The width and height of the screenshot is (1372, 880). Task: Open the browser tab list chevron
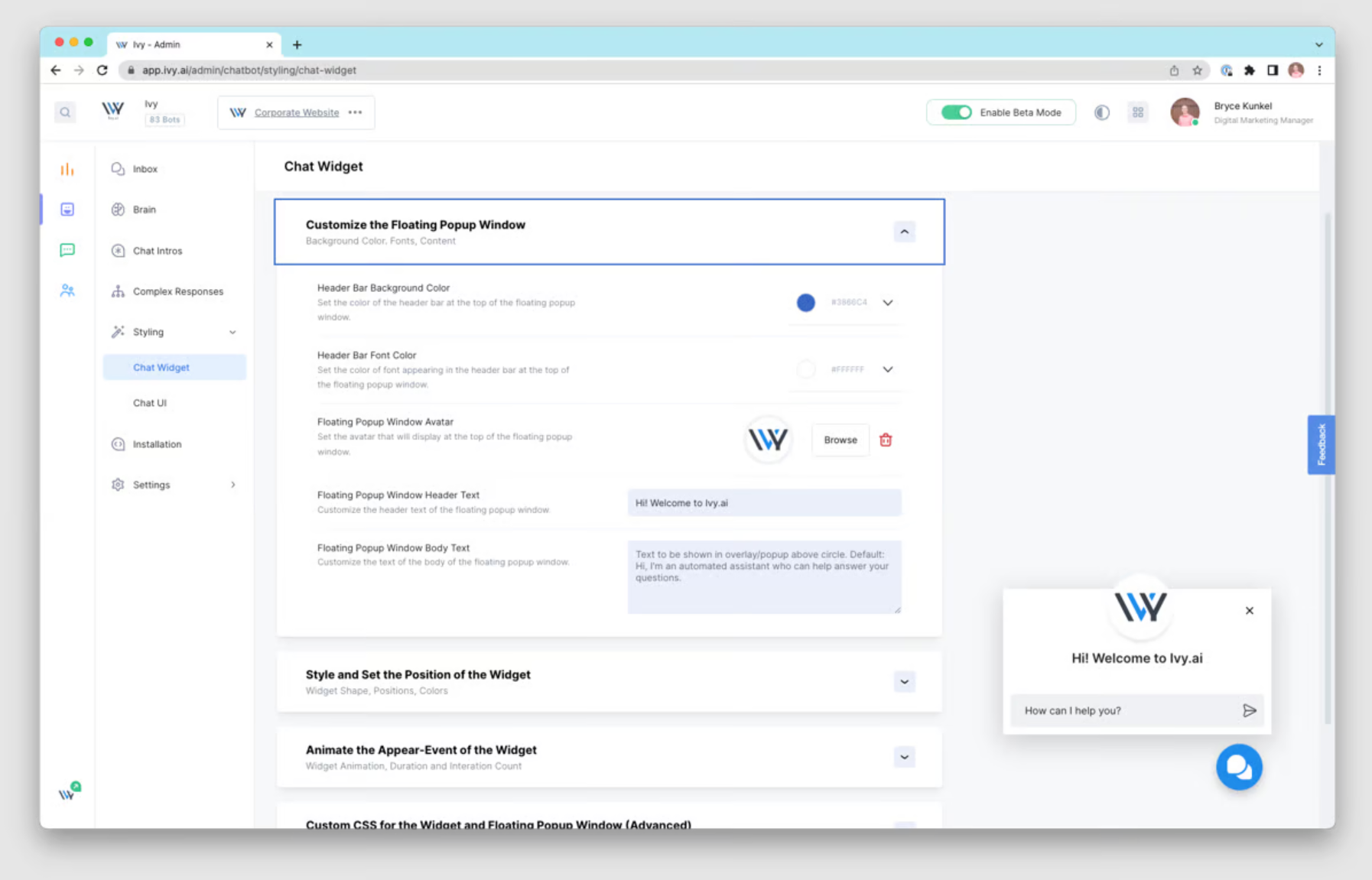point(1318,45)
